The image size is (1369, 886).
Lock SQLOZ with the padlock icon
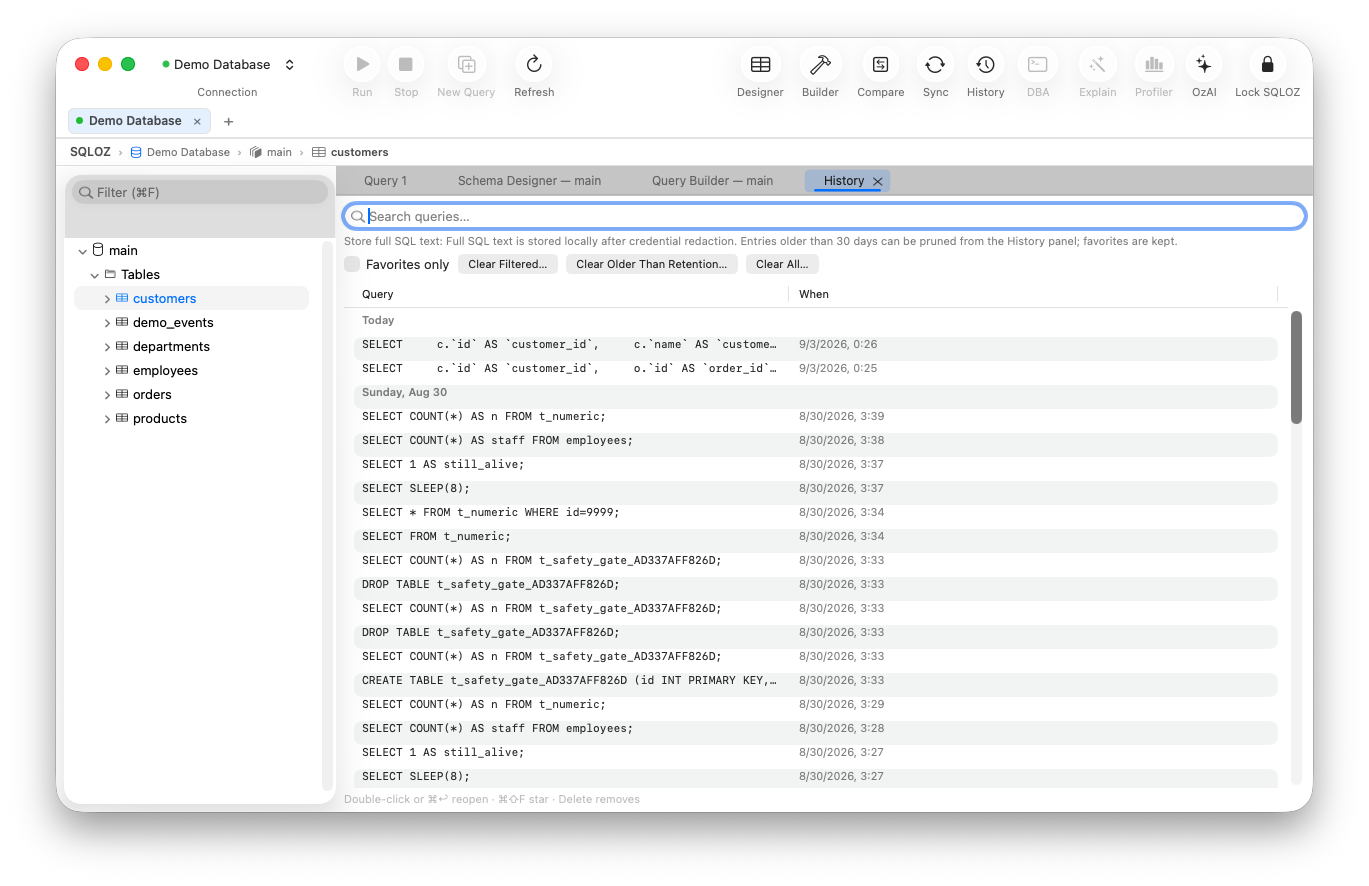tap(1267, 65)
